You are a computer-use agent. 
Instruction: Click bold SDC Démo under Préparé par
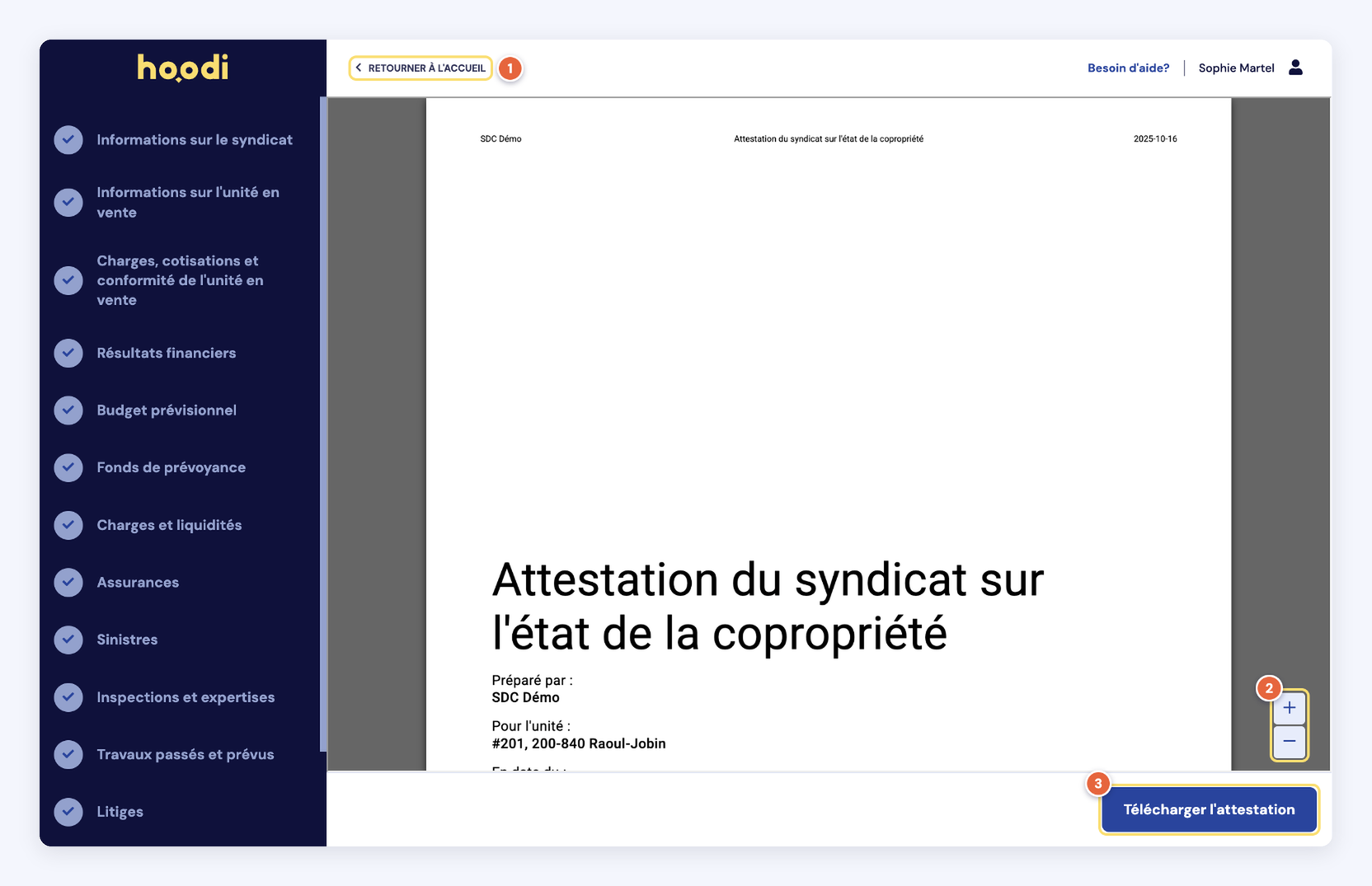click(x=525, y=697)
